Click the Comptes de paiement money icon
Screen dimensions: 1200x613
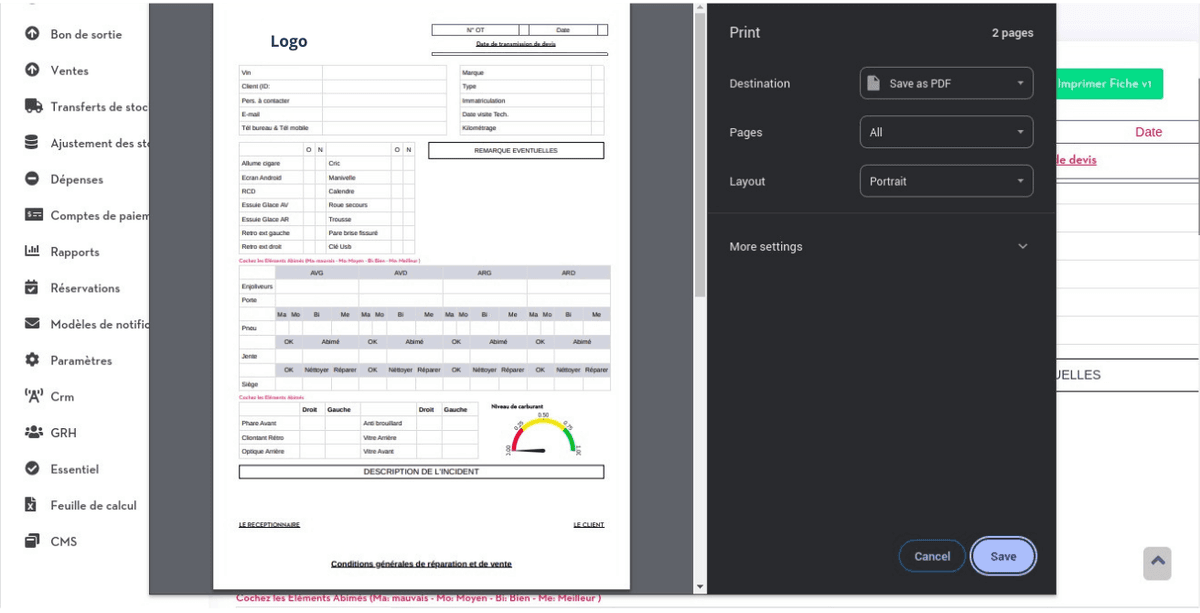point(33,215)
